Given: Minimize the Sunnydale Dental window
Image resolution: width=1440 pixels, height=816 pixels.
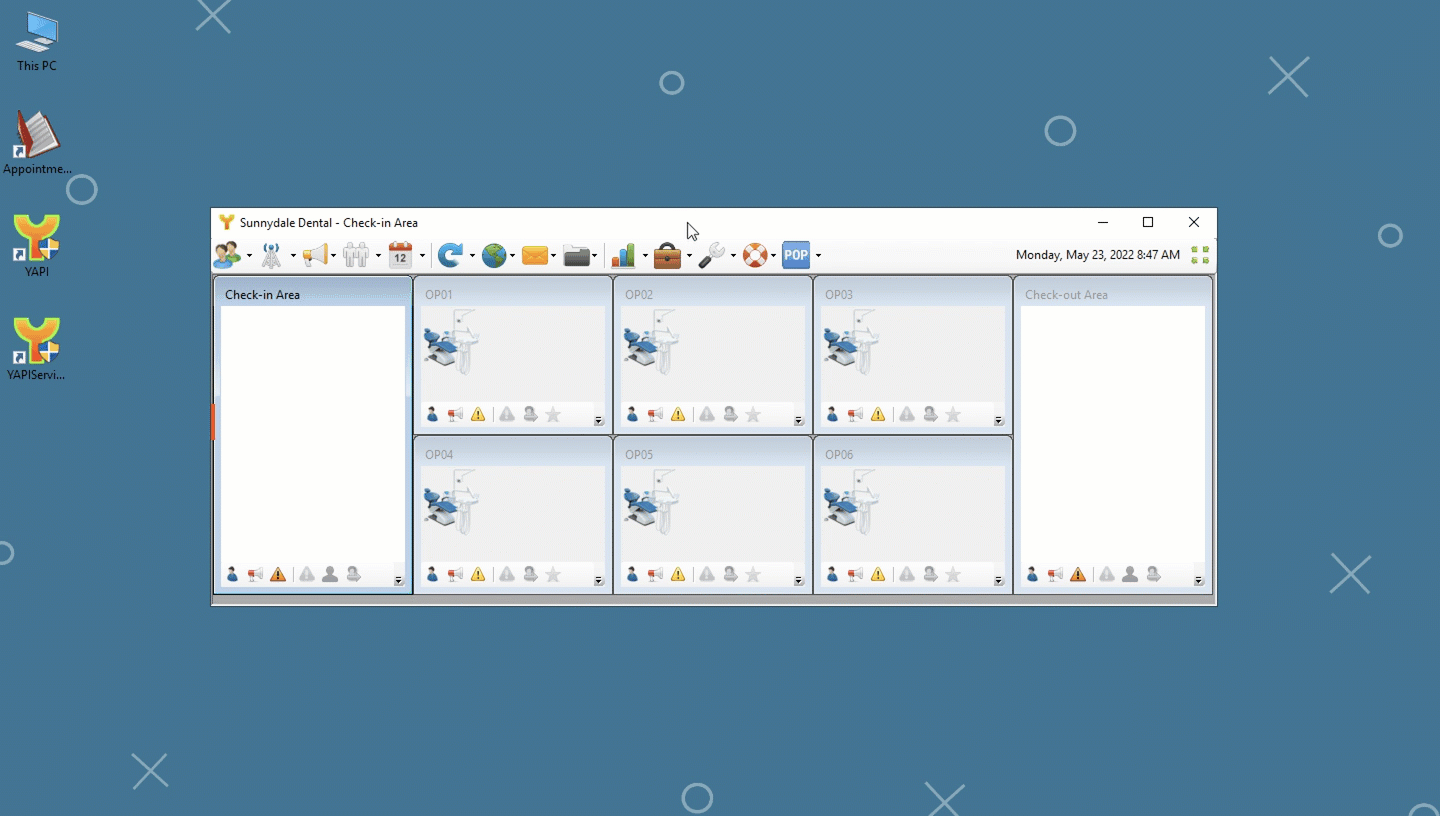Looking at the screenshot, I should [1103, 222].
